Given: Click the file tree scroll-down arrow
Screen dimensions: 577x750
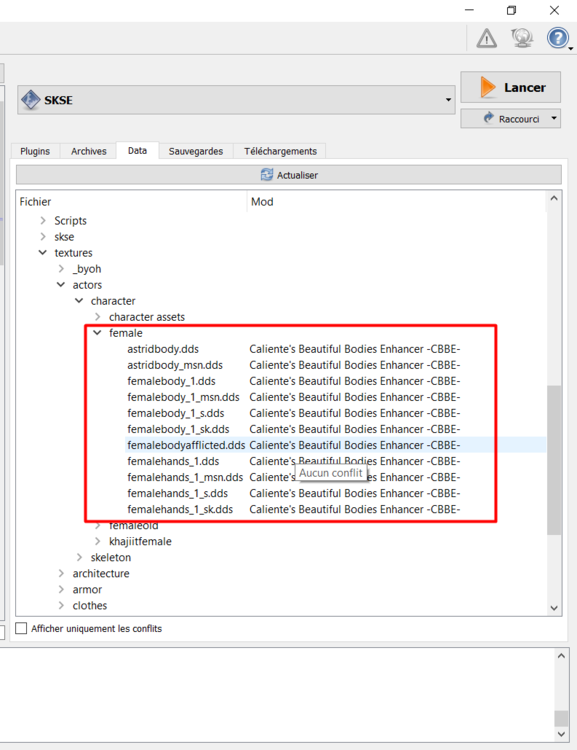Looking at the screenshot, I should click(554, 608).
